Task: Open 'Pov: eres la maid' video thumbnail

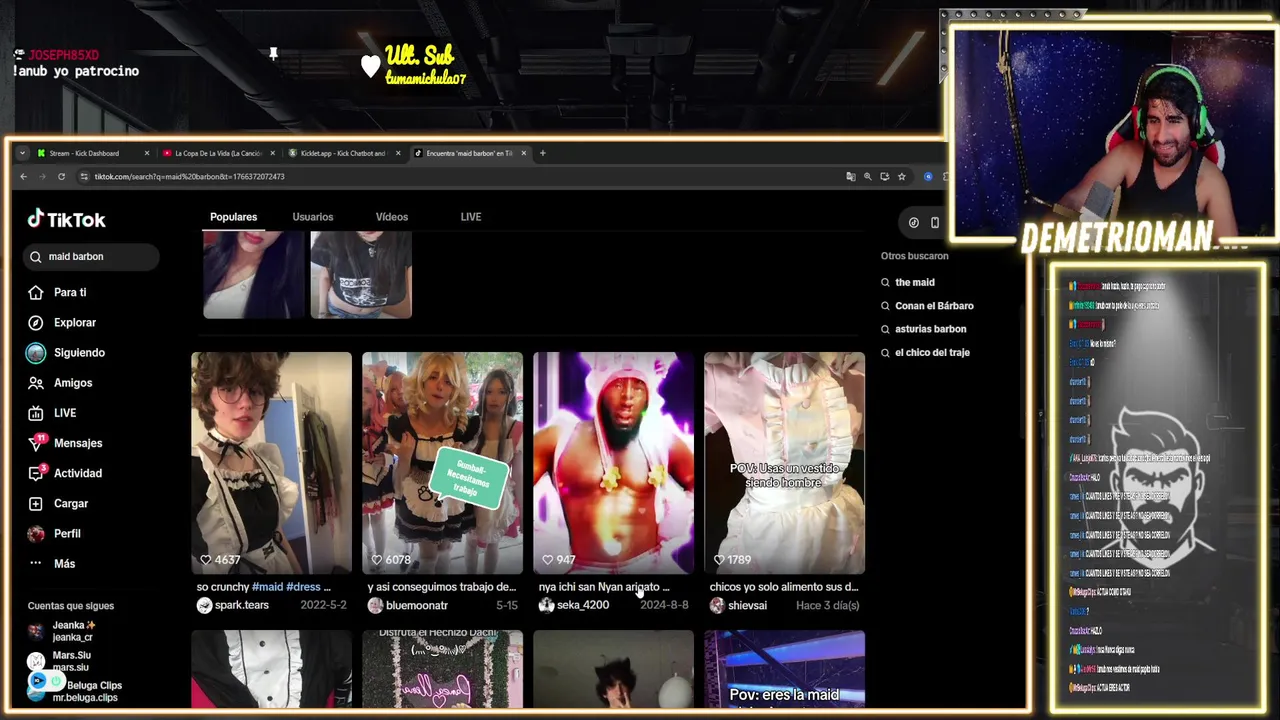Action: [x=784, y=669]
